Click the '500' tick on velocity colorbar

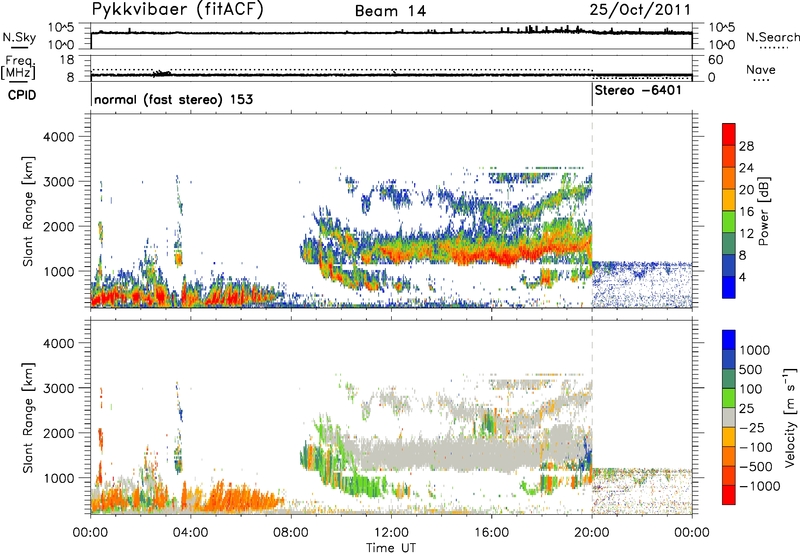751,370
